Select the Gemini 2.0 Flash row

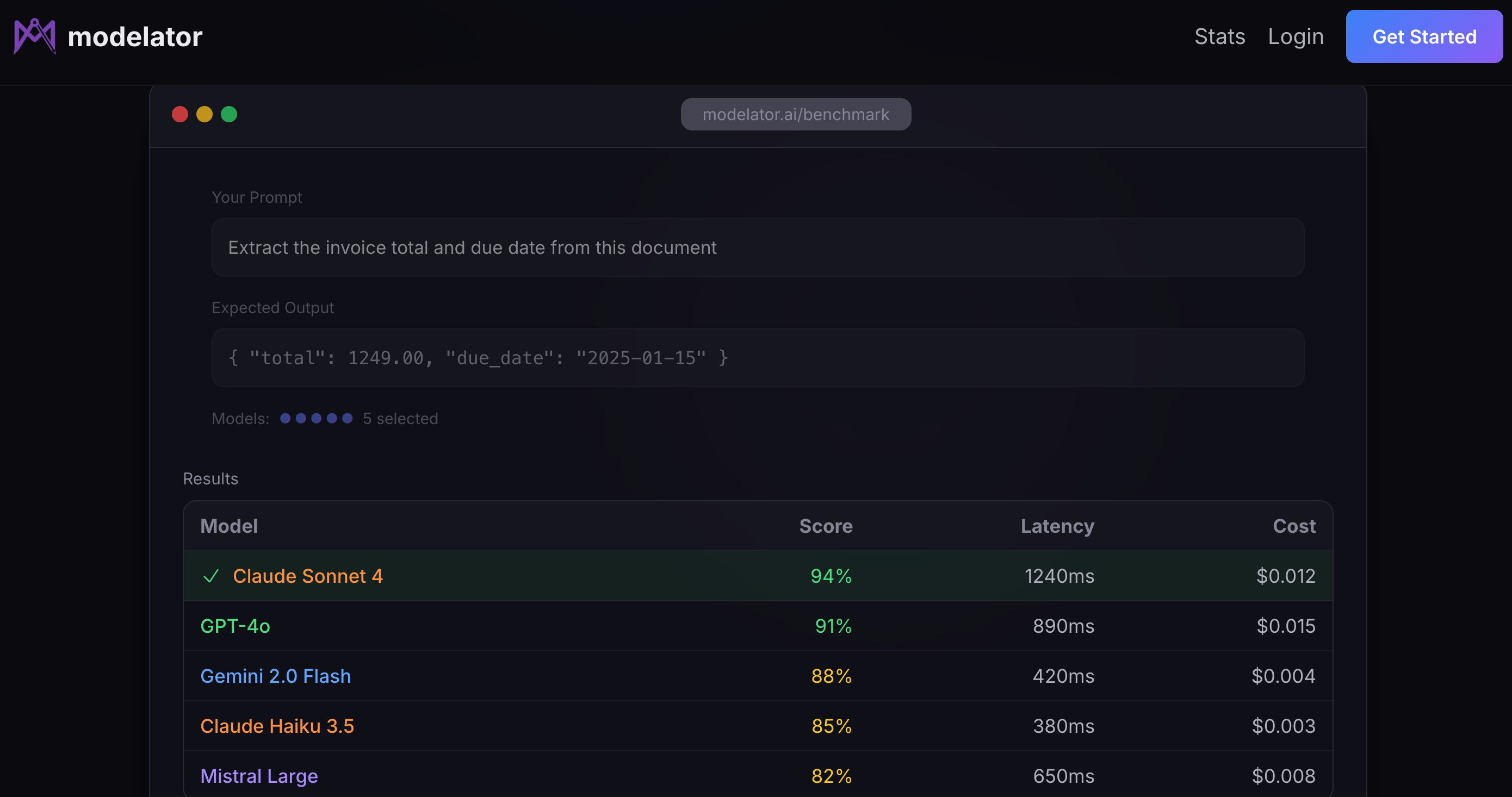(x=275, y=676)
